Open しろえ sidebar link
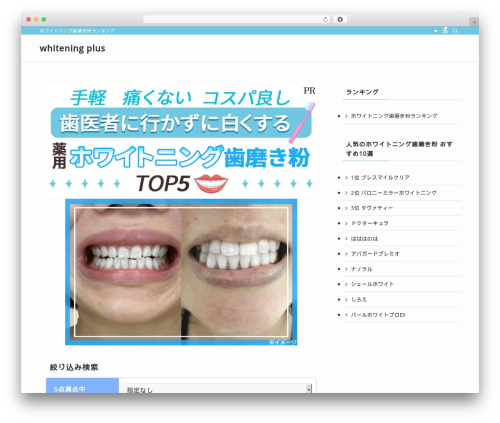The width and height of the screenshot is (500, 423). click(359, 299)
